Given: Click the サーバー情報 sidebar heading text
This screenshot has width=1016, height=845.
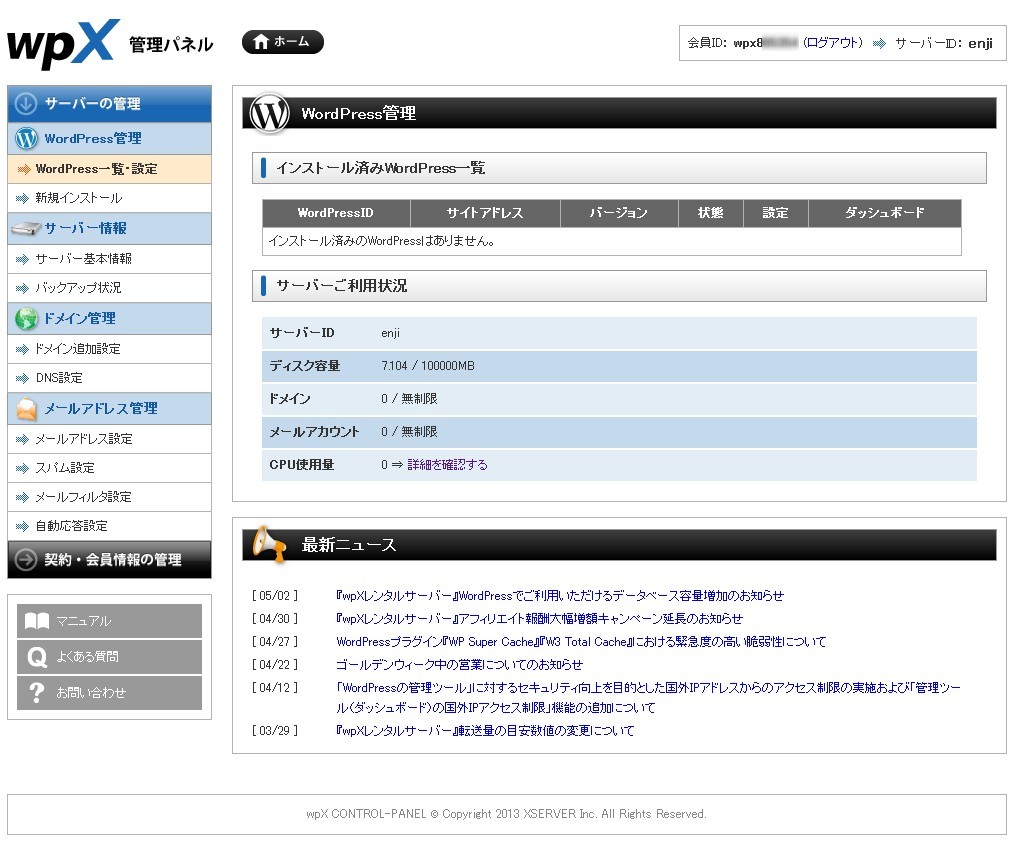Looking at the screenshot, I should click(86, 228).
